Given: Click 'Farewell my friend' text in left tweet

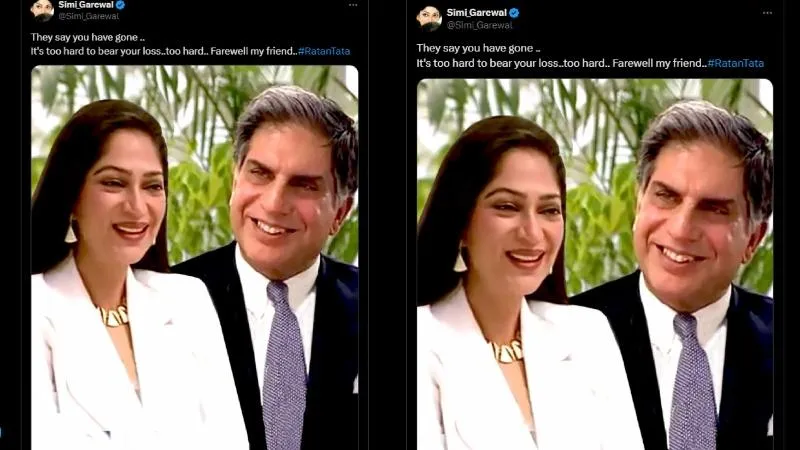Looking at the screenshot, I should 253,51.
